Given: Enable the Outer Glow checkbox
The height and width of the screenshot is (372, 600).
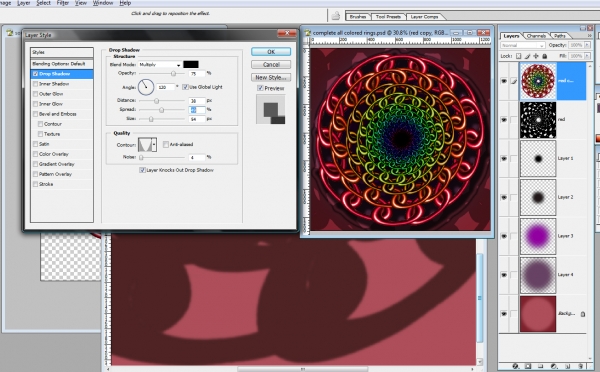Looking at the screenshot, I should 36,94.
